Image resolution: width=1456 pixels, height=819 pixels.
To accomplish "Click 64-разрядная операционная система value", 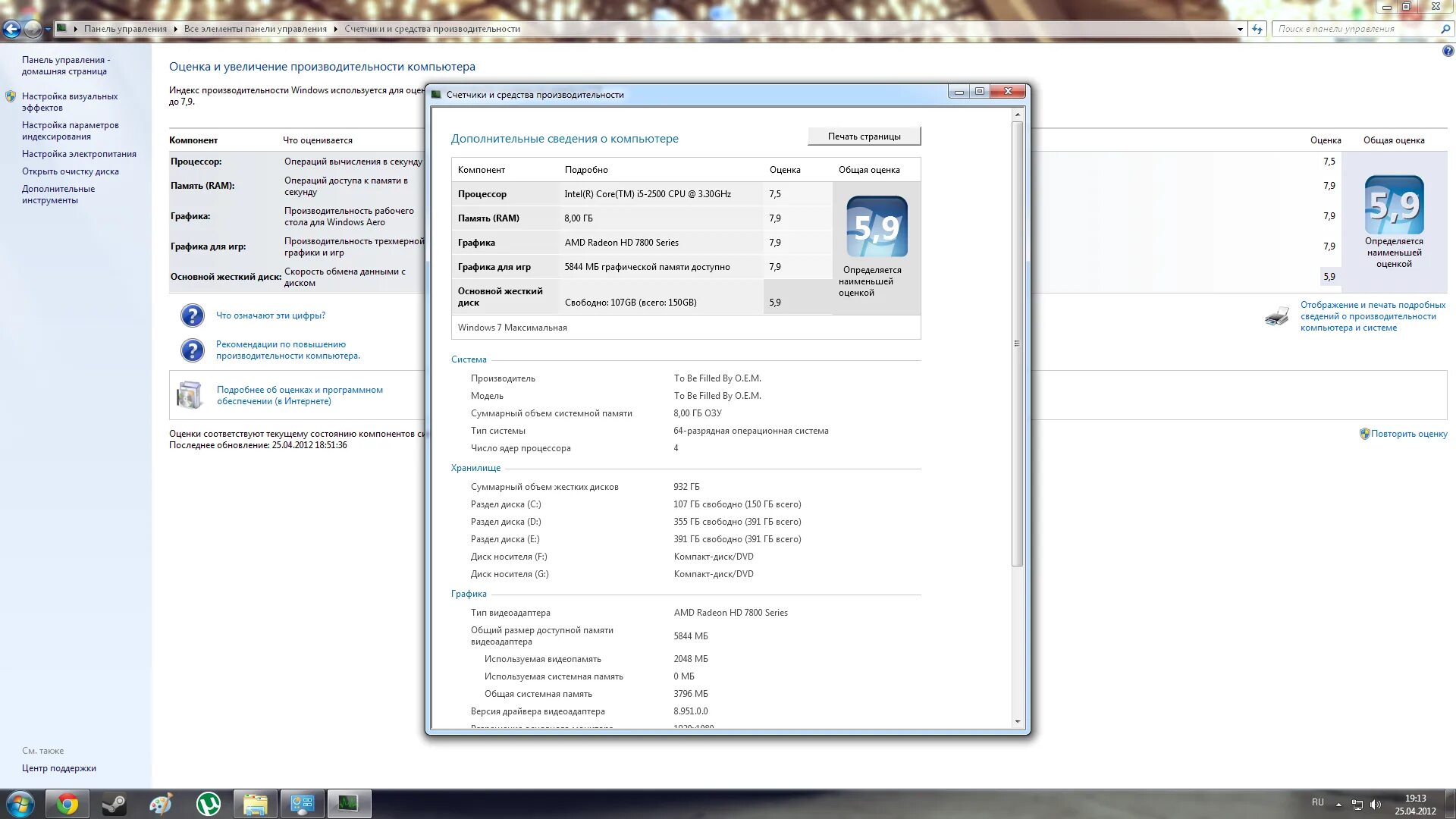I will tap(751, 431).
